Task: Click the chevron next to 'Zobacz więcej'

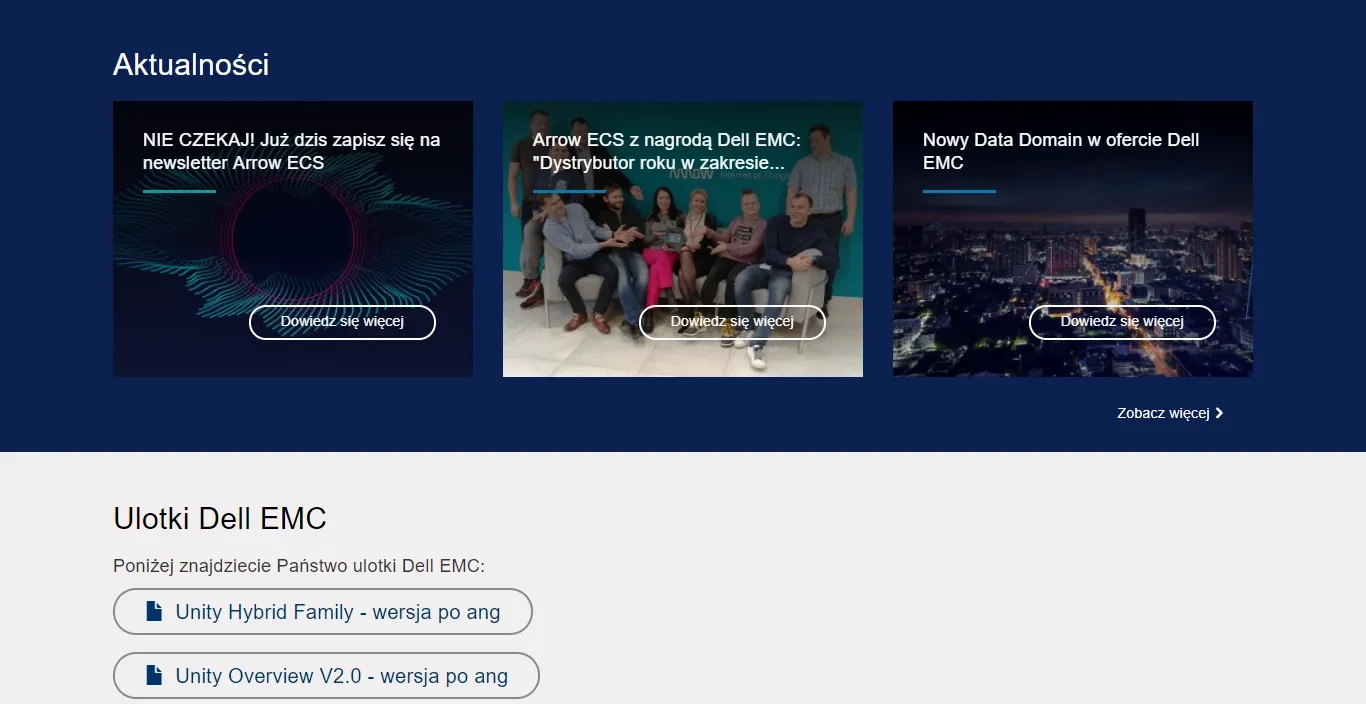Action: click(1219, 413)
